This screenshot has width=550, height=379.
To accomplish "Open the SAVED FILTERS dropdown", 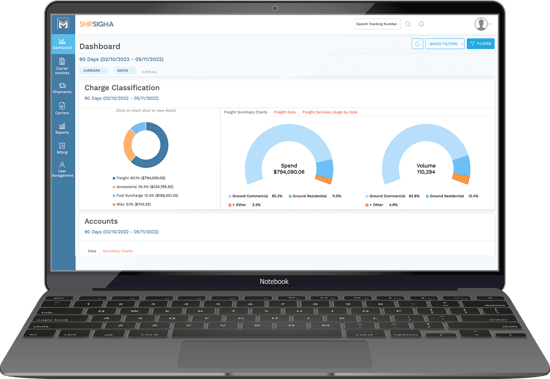I will click(445, 44).
